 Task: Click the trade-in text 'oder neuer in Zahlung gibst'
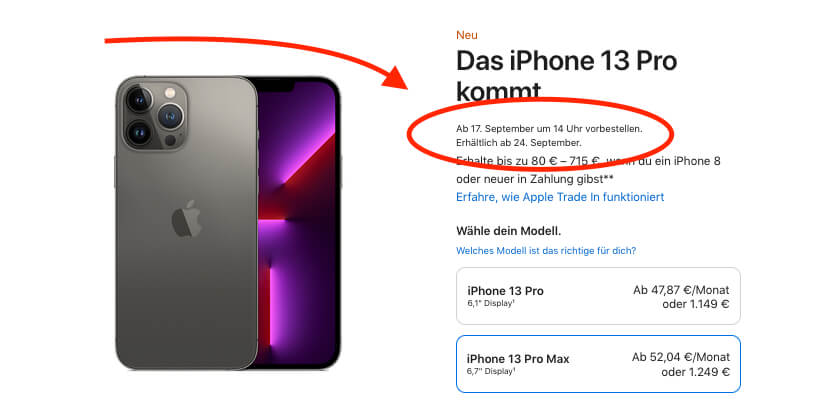[x=535, y=179]
